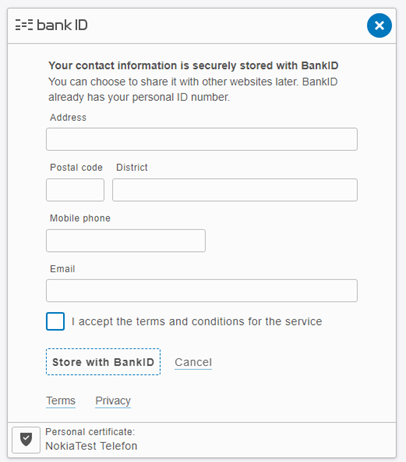Image resolution: width=406 pixels, height=462 pixels.
Task: Click the Postal code label
Action: pyautogui.click(x=76, y=167)
